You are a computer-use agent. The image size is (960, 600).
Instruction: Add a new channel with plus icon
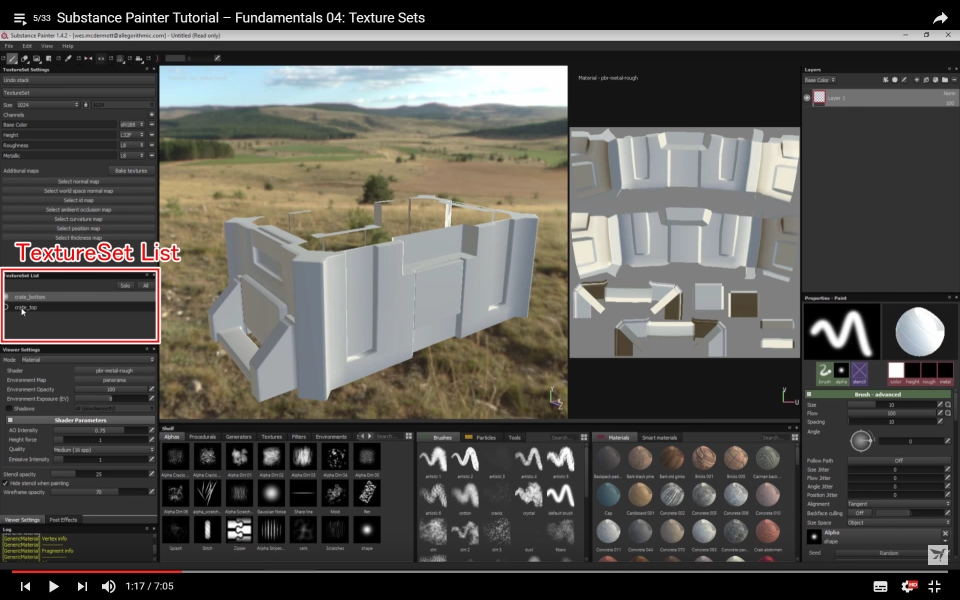152,114
